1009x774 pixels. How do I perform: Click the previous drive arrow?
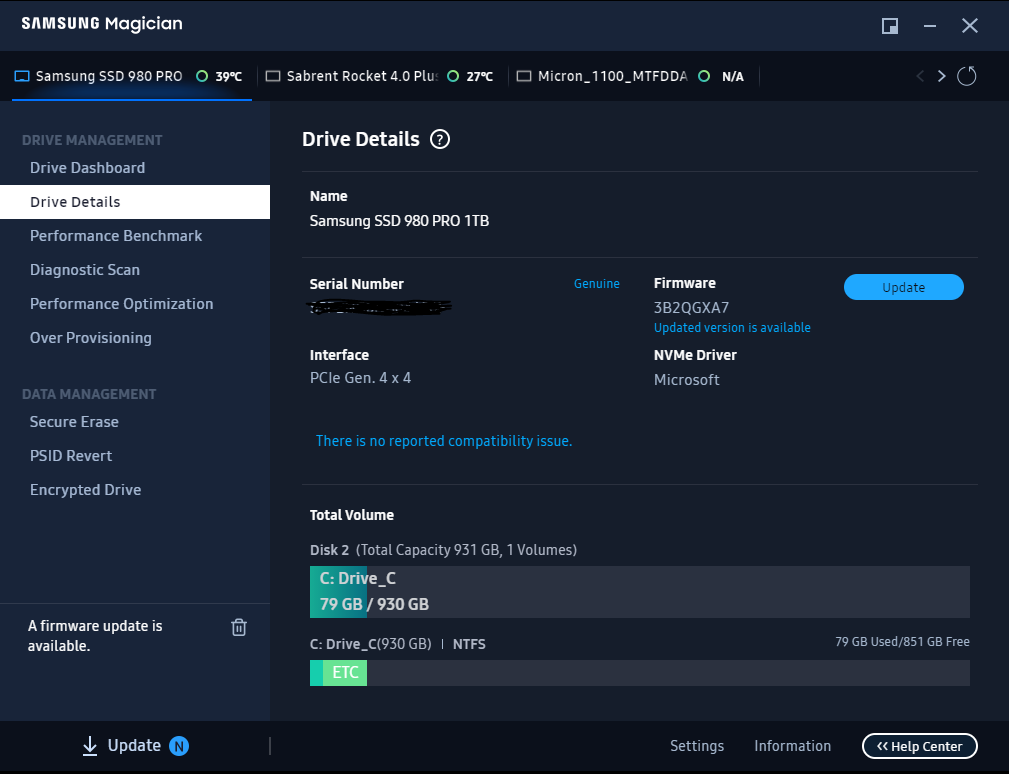919,76
